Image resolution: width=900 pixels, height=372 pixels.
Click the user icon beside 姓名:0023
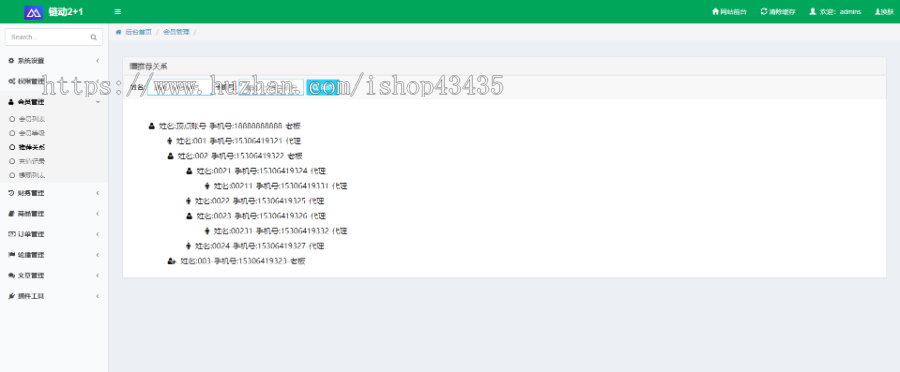point(189,216)
